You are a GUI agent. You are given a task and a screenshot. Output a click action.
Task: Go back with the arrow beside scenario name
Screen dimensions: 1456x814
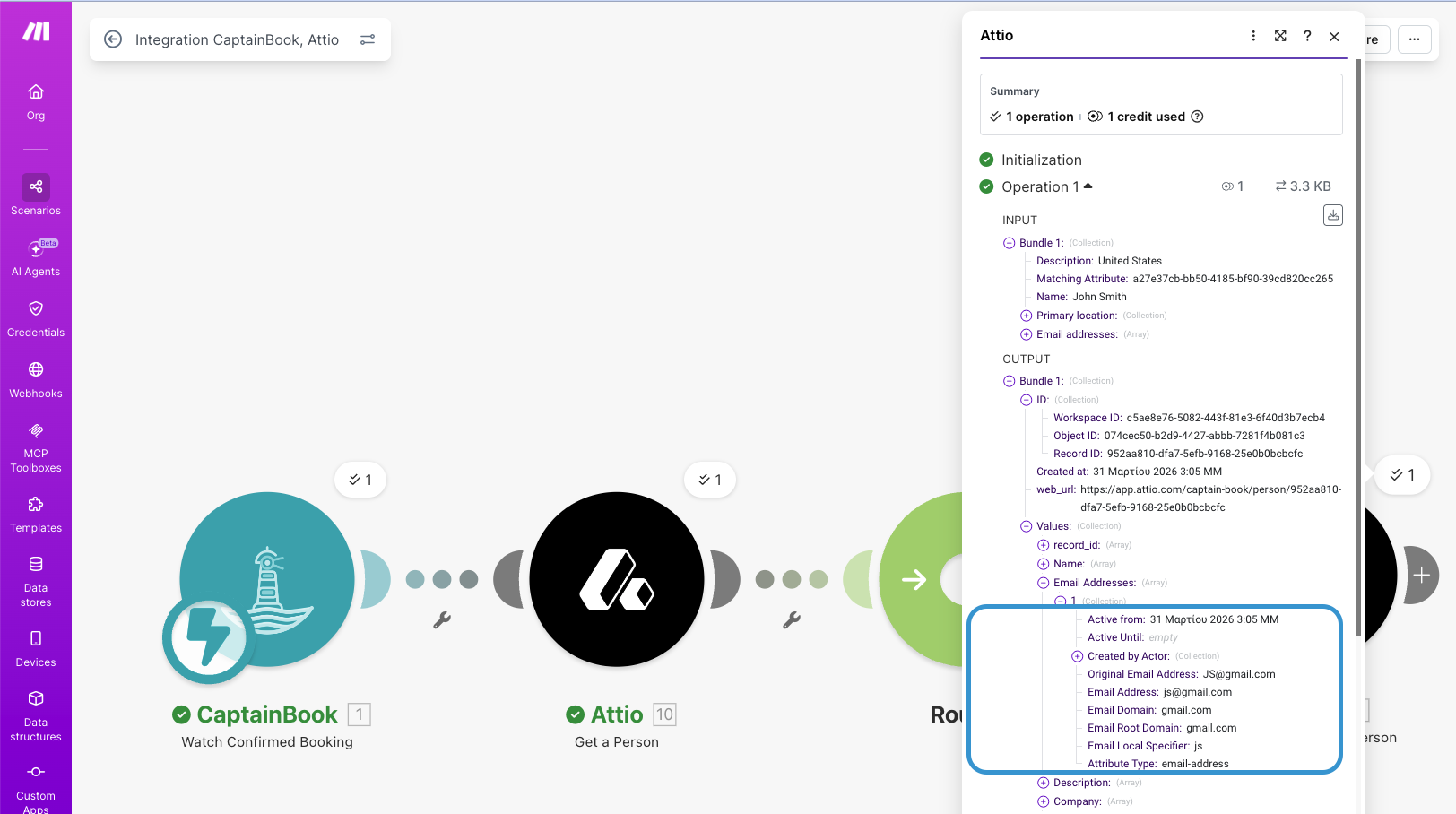pos(113,39)
